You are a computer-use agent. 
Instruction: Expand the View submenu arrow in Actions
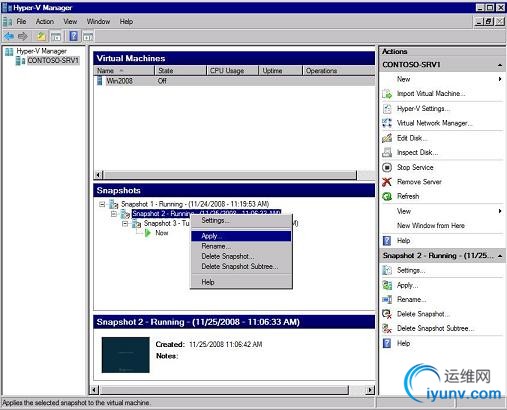click(x=500, y=211)
